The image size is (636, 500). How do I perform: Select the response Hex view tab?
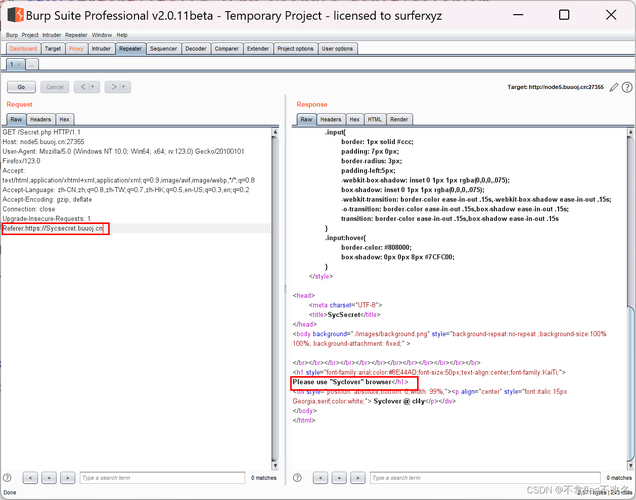click(x=355, y=119)
